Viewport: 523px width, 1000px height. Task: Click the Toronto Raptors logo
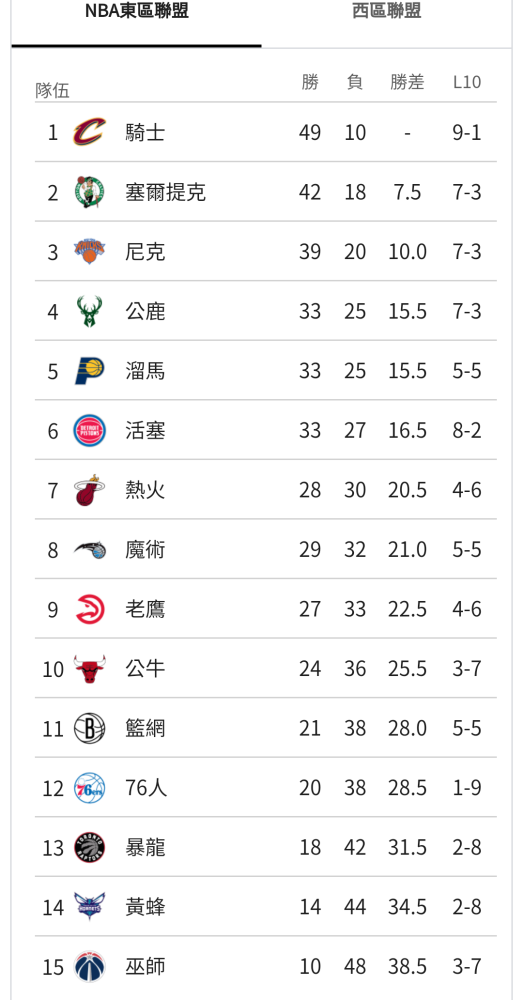(x=89, y=848)
